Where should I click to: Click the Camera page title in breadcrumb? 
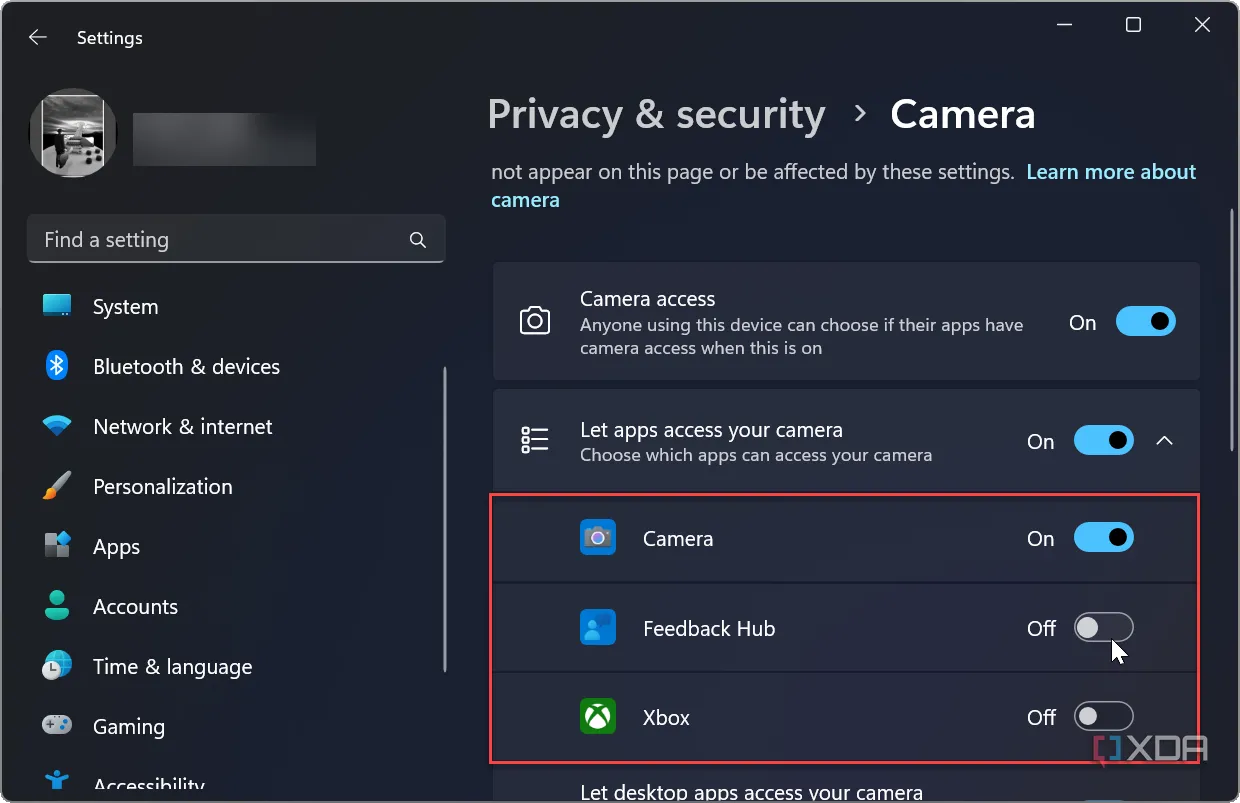(x=962, y=114)
